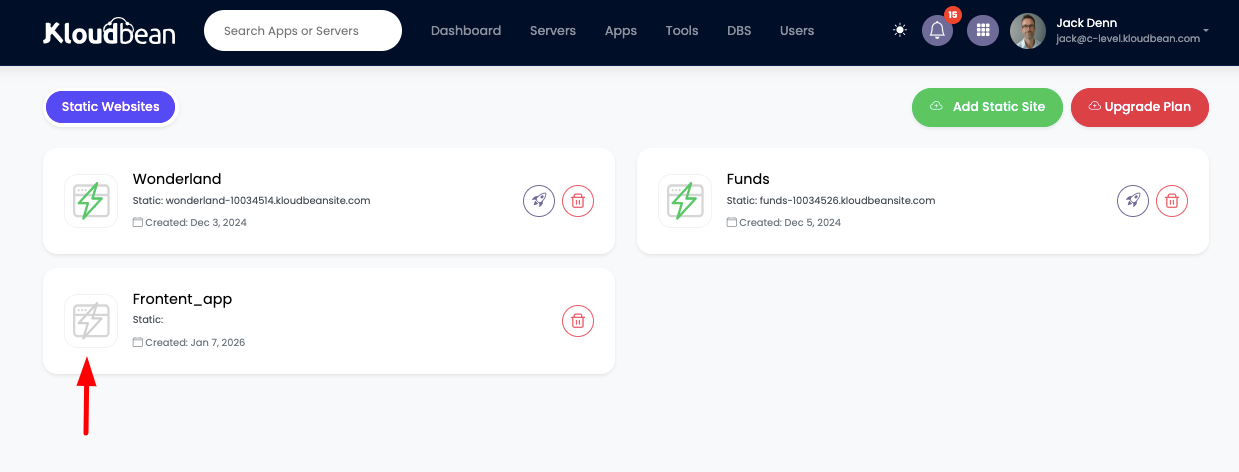1239x472 pixels.
Task: Delete the Funds site trash icon
Action: (1172, 201)
